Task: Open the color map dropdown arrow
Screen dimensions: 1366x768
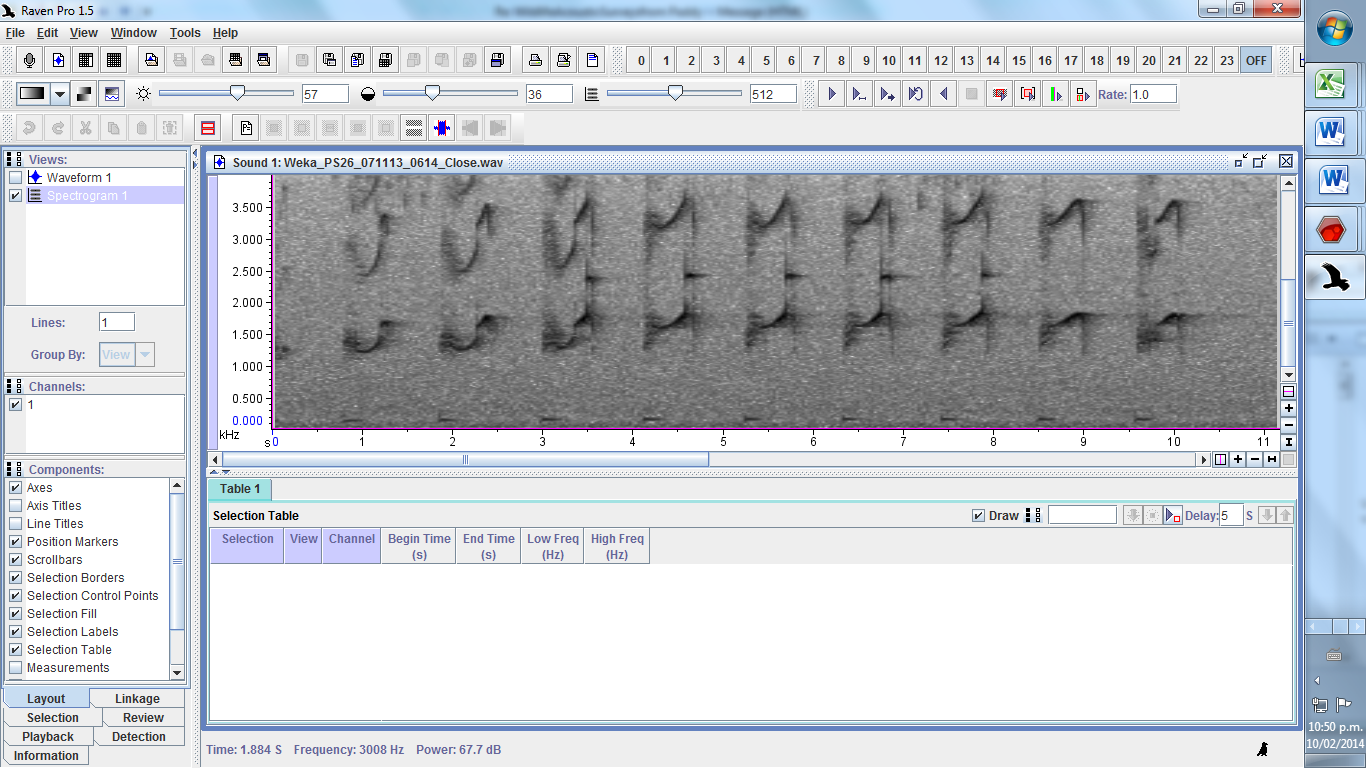Action: [x=60, y=94]
